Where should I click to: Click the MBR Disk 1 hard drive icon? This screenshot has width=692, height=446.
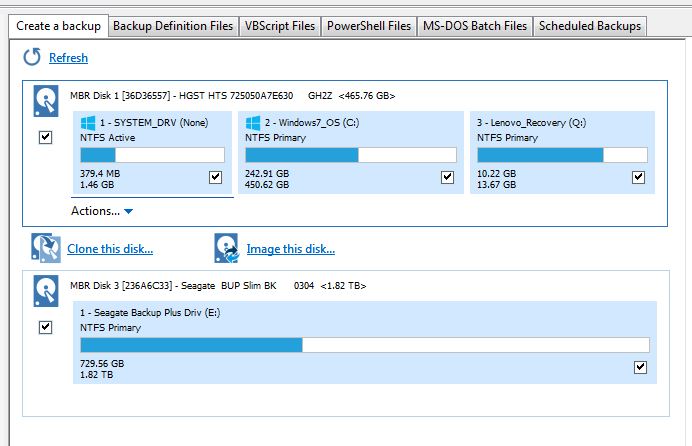(46, 100)
